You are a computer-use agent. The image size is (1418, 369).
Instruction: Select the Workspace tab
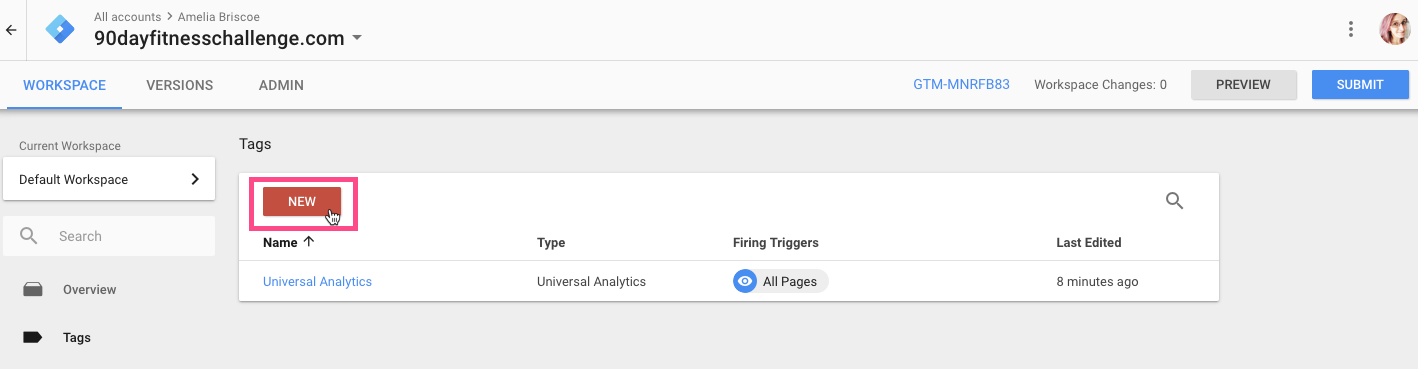[x=65, y=85]
